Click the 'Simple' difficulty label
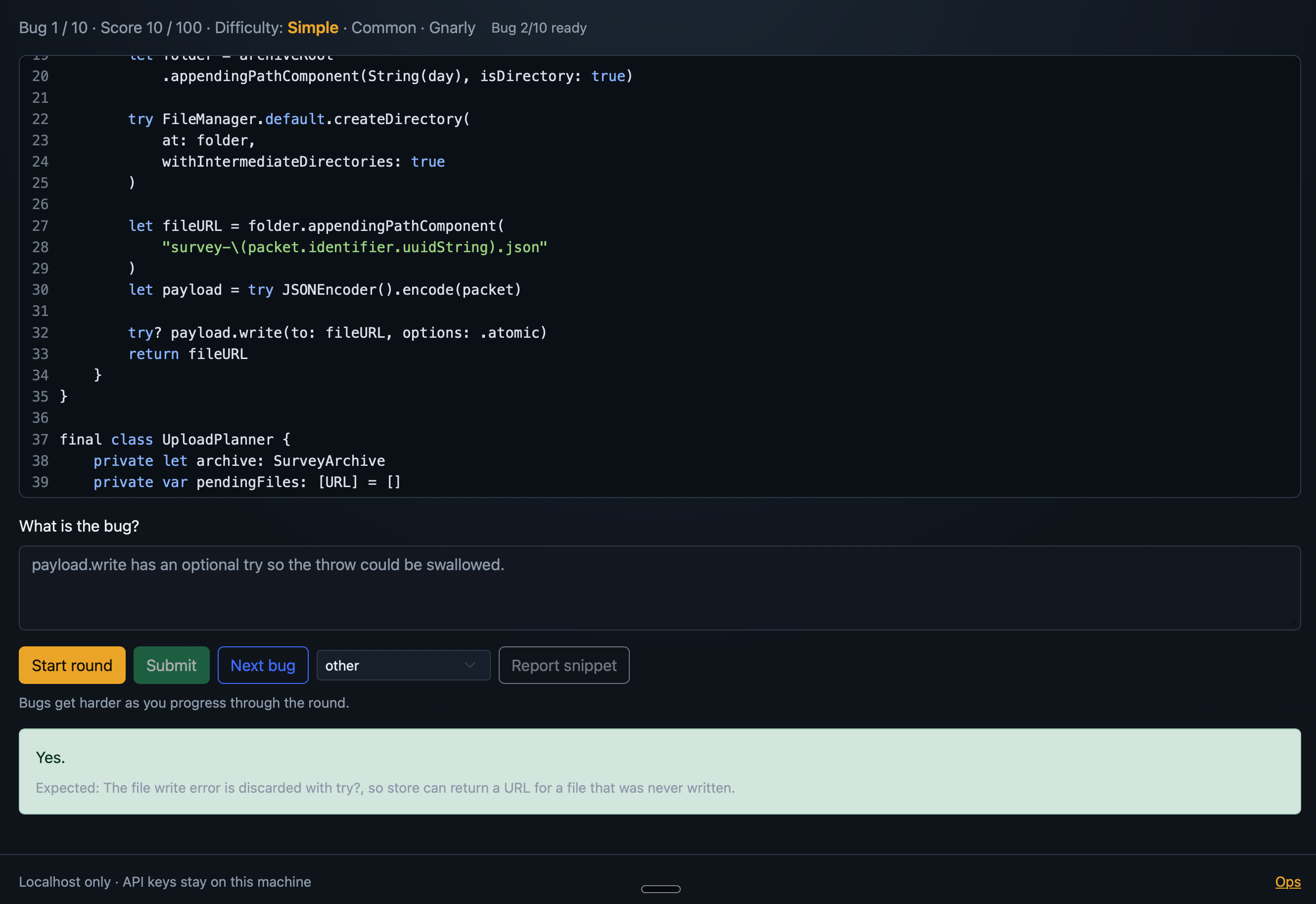1316x904 pixels. click(313, 27)
